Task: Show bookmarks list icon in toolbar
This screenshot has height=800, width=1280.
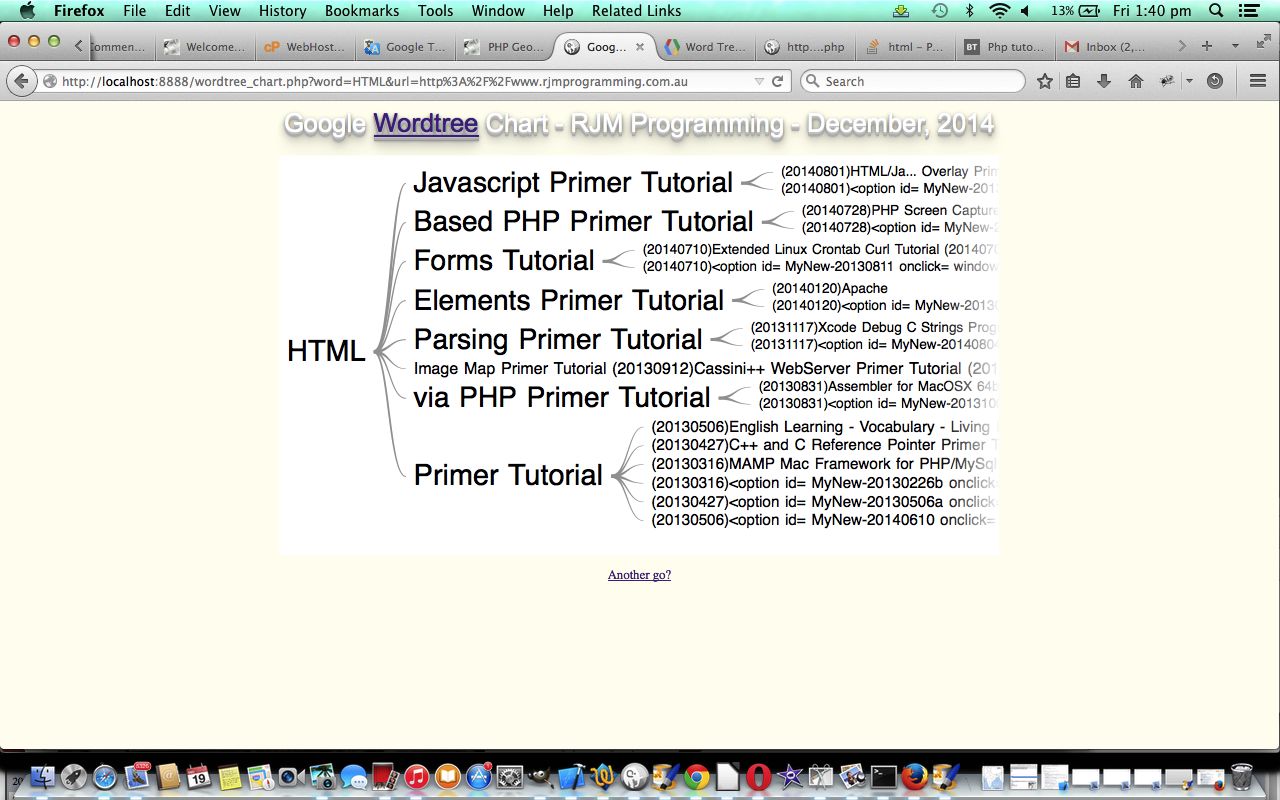Action: [1073, 81]
